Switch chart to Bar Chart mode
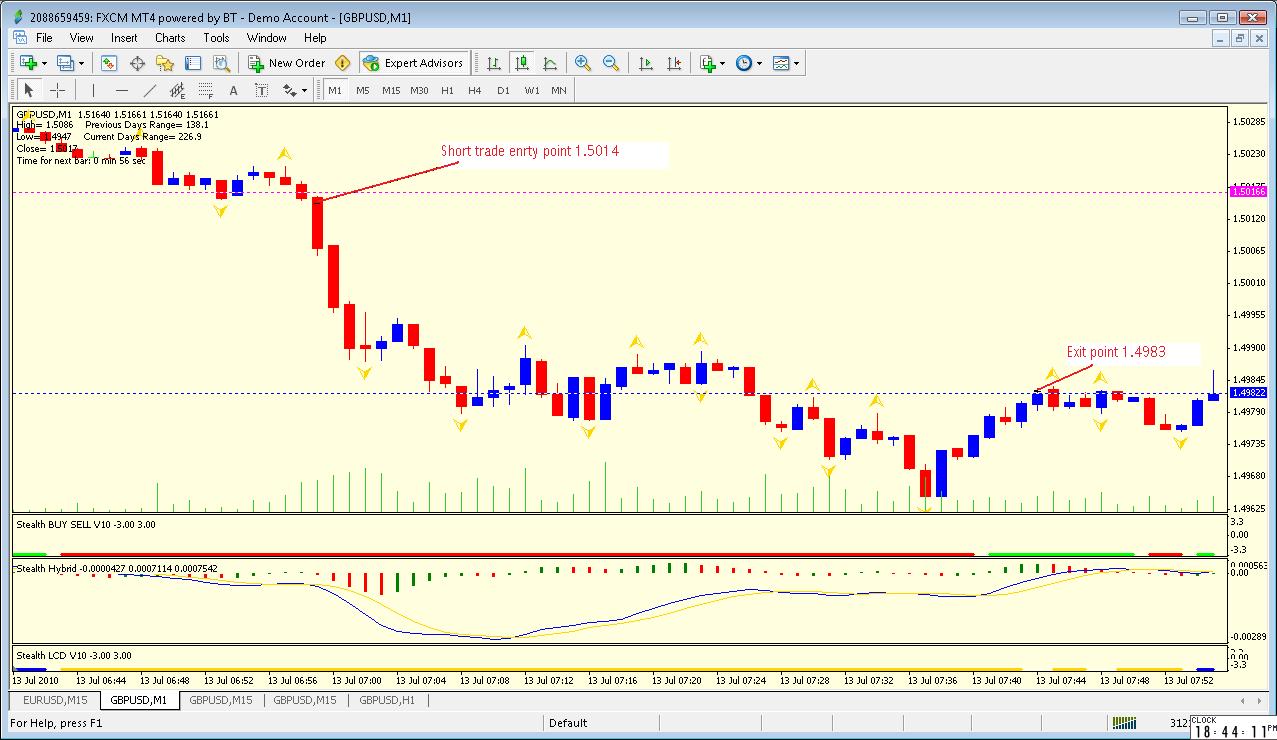The width and height of the screenshot is (1277, 740). click(x=493, y=63)
